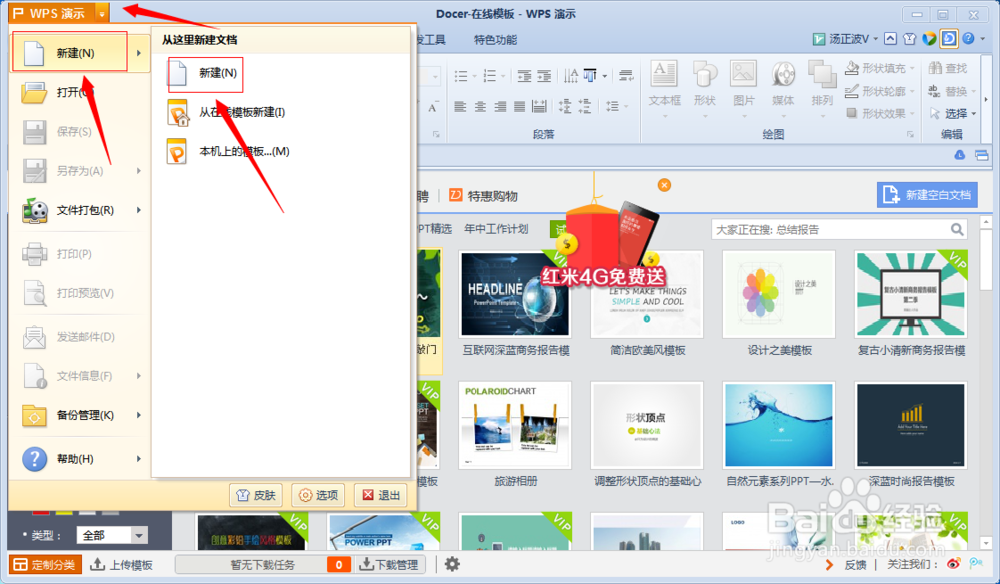The height and width of the screenshot is (584, 1000).
Task: Click the numbered list icon in ribbon
Action: click(x=490, y=77)
